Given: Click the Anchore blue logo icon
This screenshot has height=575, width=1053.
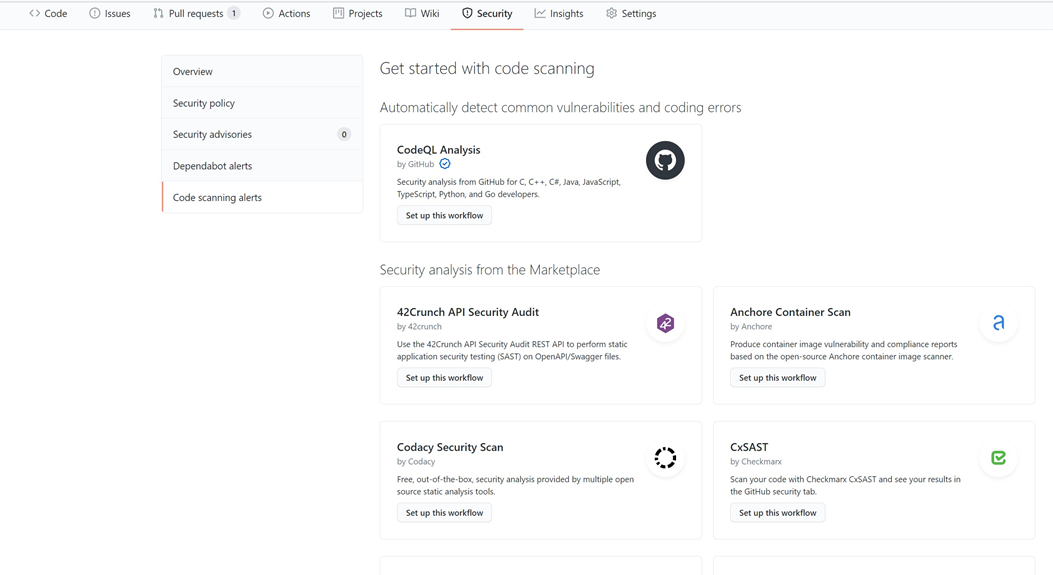Looking at the screenshot, I should [998, 323].
